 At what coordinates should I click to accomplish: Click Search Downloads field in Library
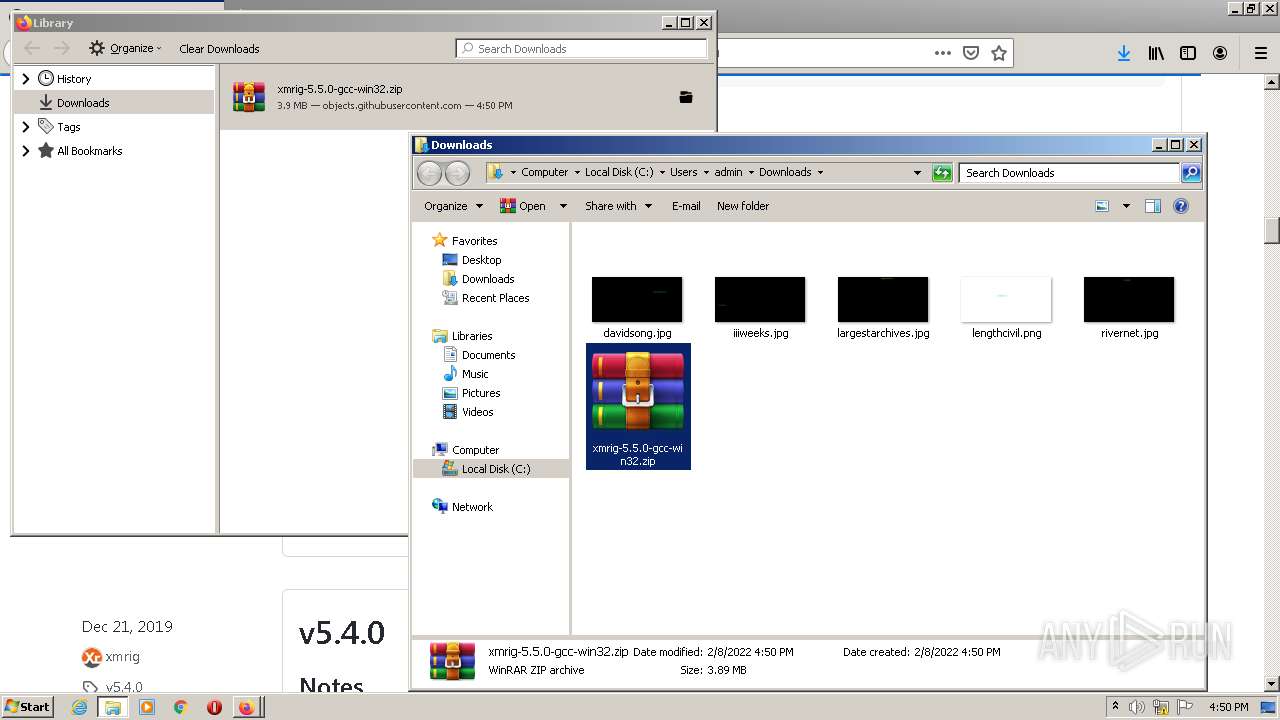point(581,48)
